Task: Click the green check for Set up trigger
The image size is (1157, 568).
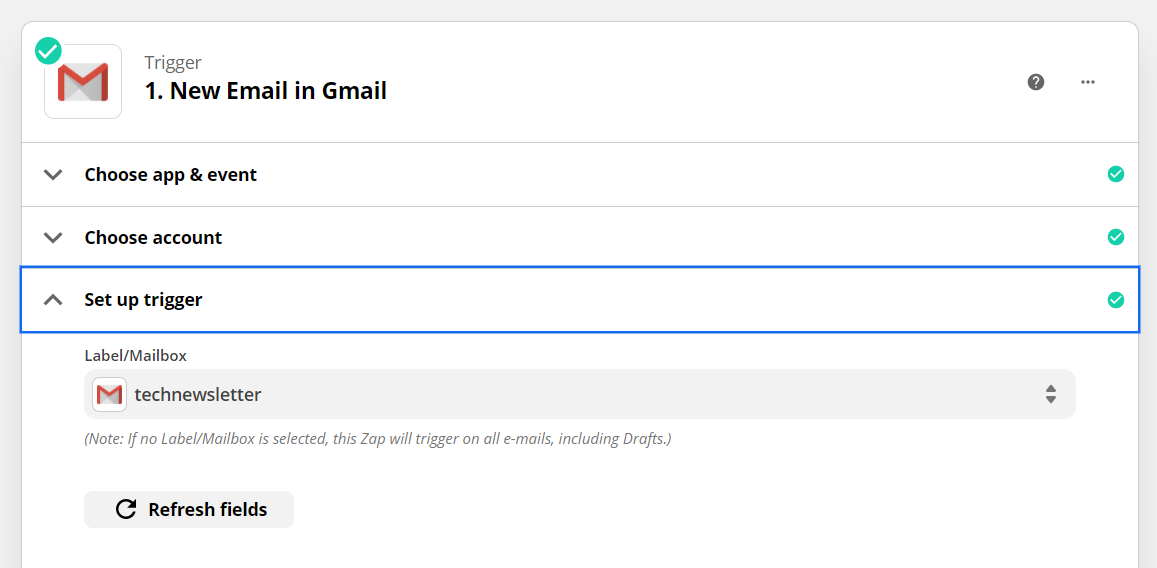Action: pos(1116,300)
